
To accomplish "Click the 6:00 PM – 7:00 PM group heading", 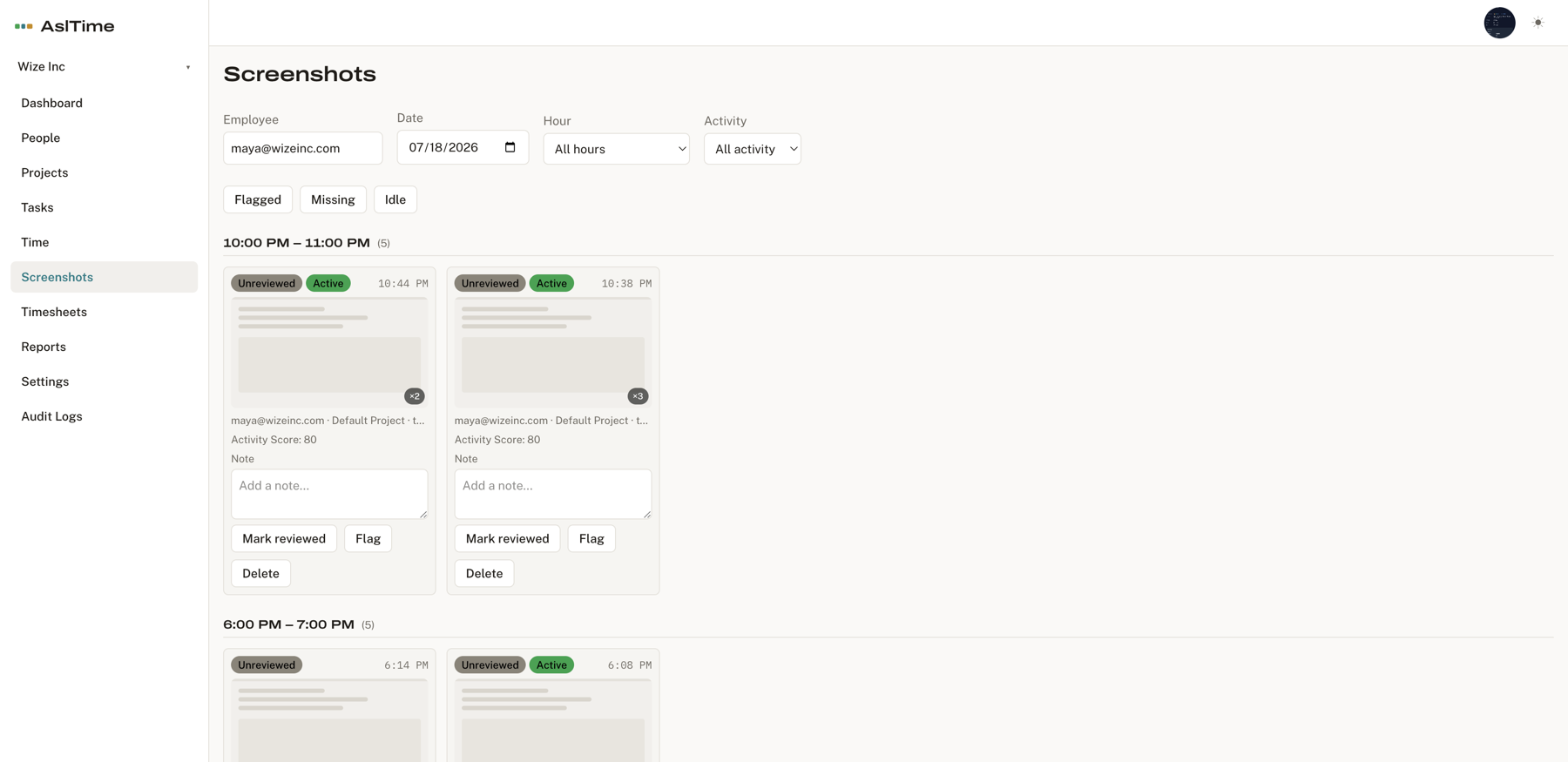I will point(288,624).
